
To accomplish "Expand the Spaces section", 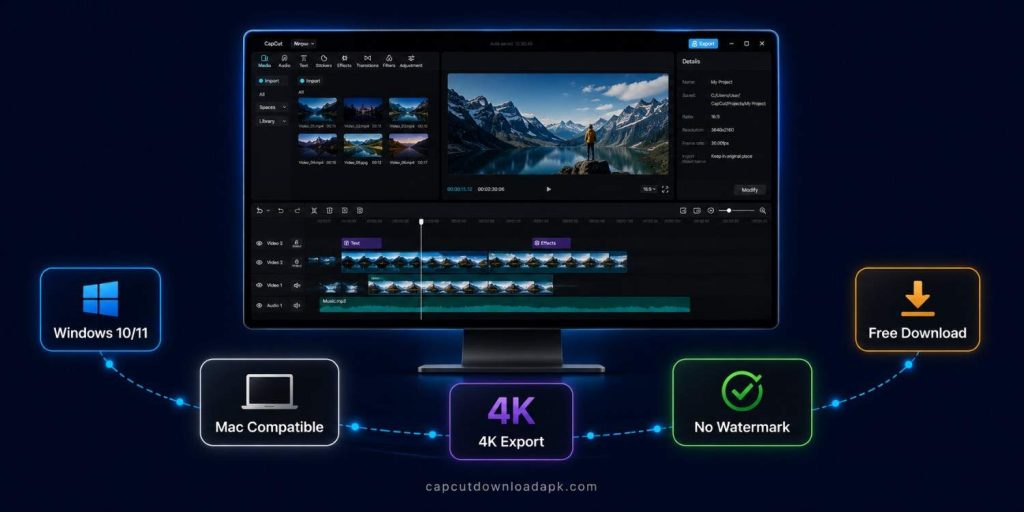I will click(273, 107).
